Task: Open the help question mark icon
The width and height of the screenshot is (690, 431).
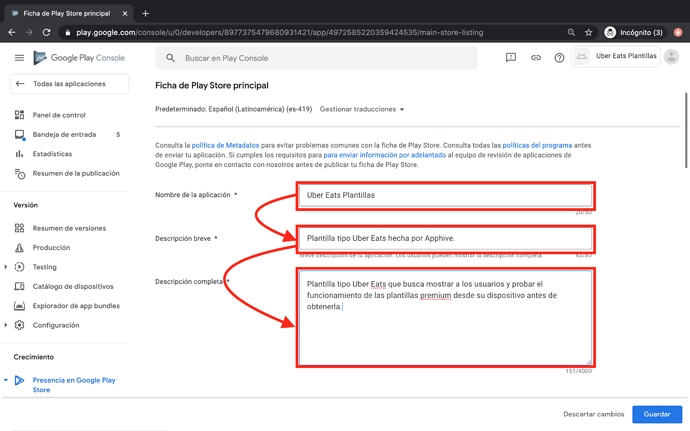Action: point(559,58)
